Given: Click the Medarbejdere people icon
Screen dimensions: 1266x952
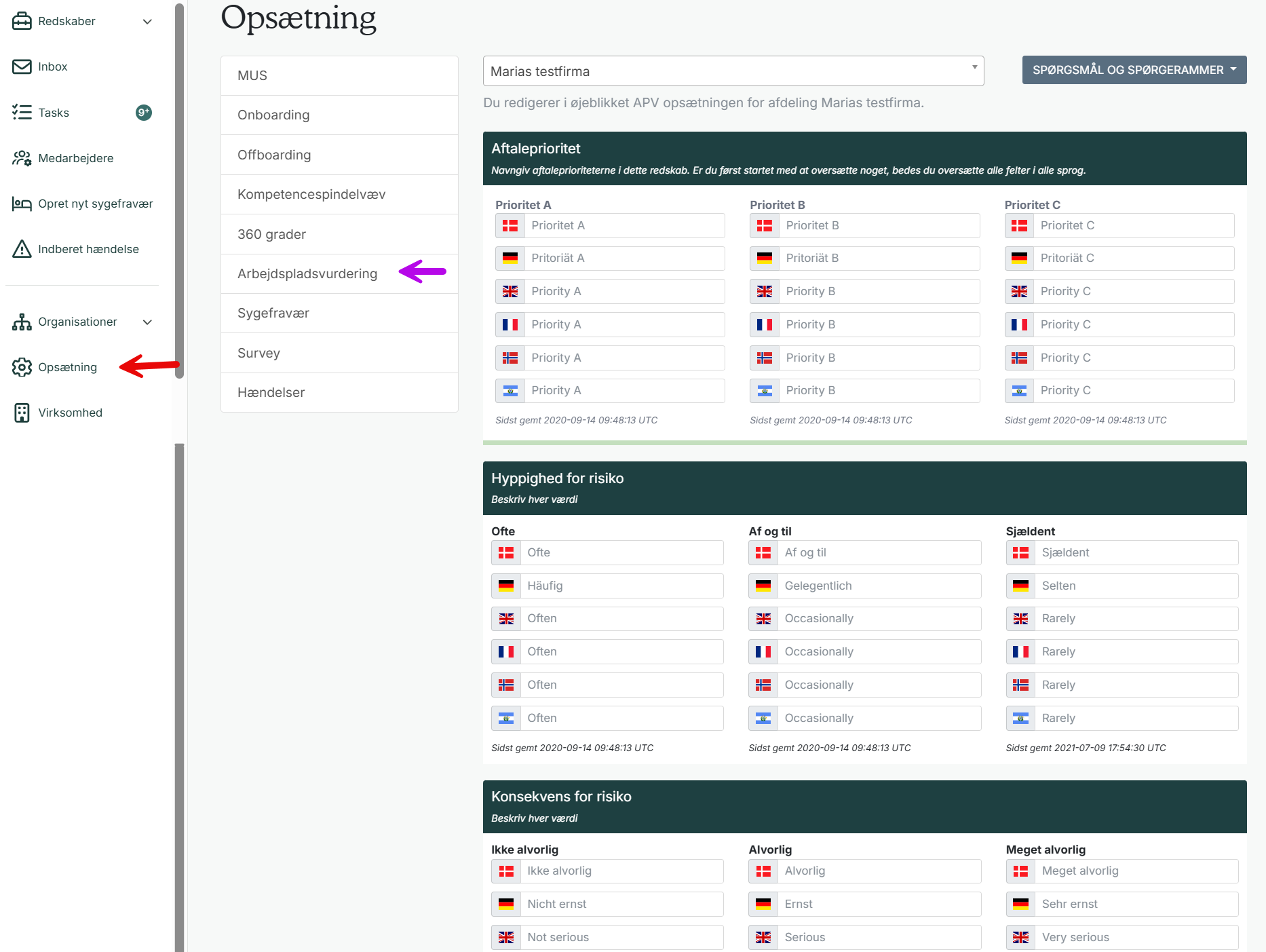Looking at the screenshot, I should pyautogui.click(x=22, y=158).
